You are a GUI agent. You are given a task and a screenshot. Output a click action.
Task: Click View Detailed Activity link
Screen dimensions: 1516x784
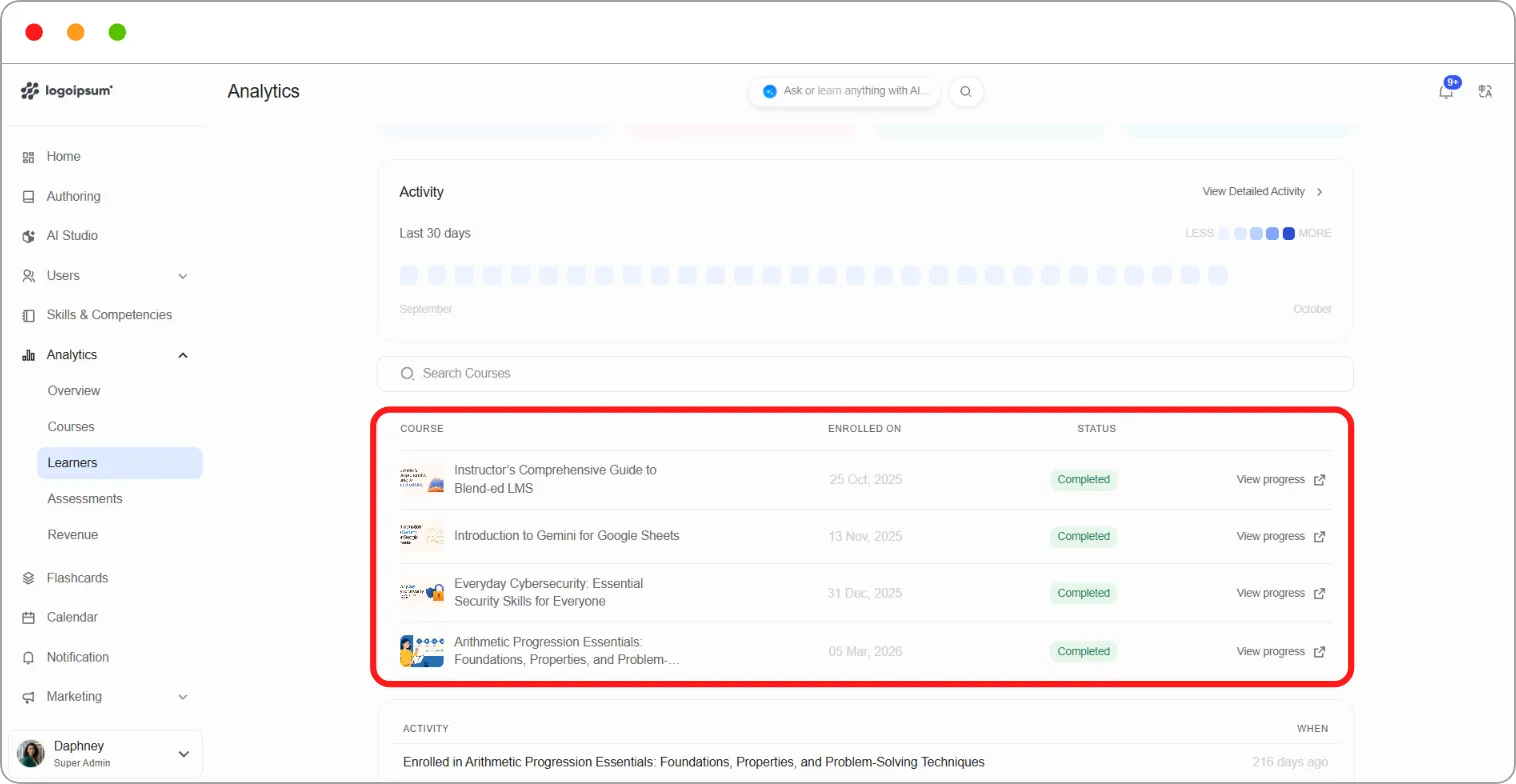(x=1253, y=192)
